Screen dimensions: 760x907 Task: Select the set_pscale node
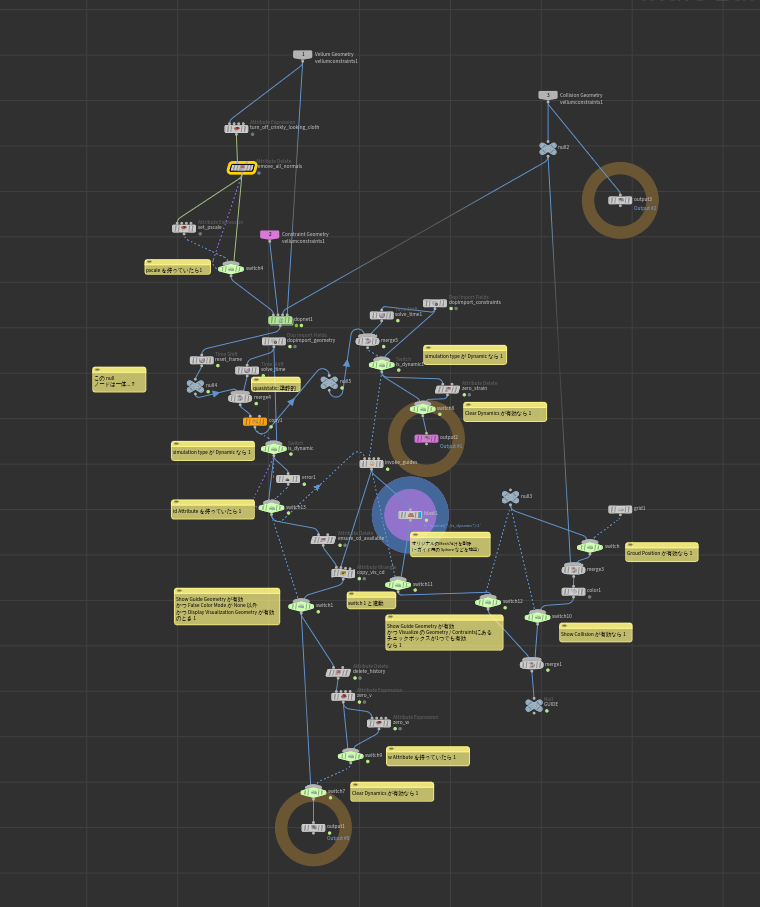(x=184, y=228)
